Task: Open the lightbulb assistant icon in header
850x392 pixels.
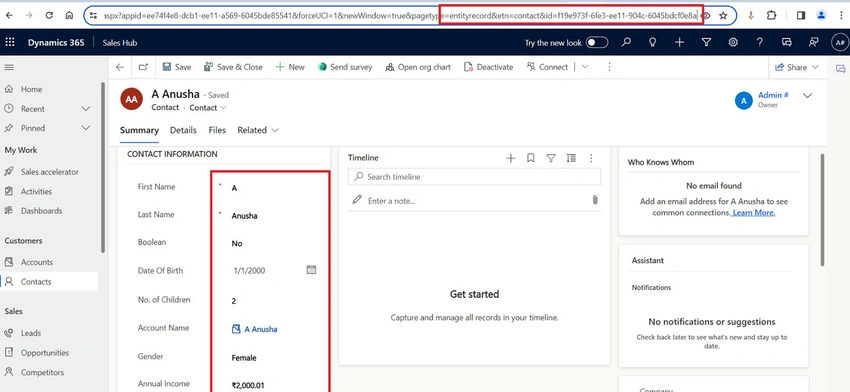Action: [653, 42]
